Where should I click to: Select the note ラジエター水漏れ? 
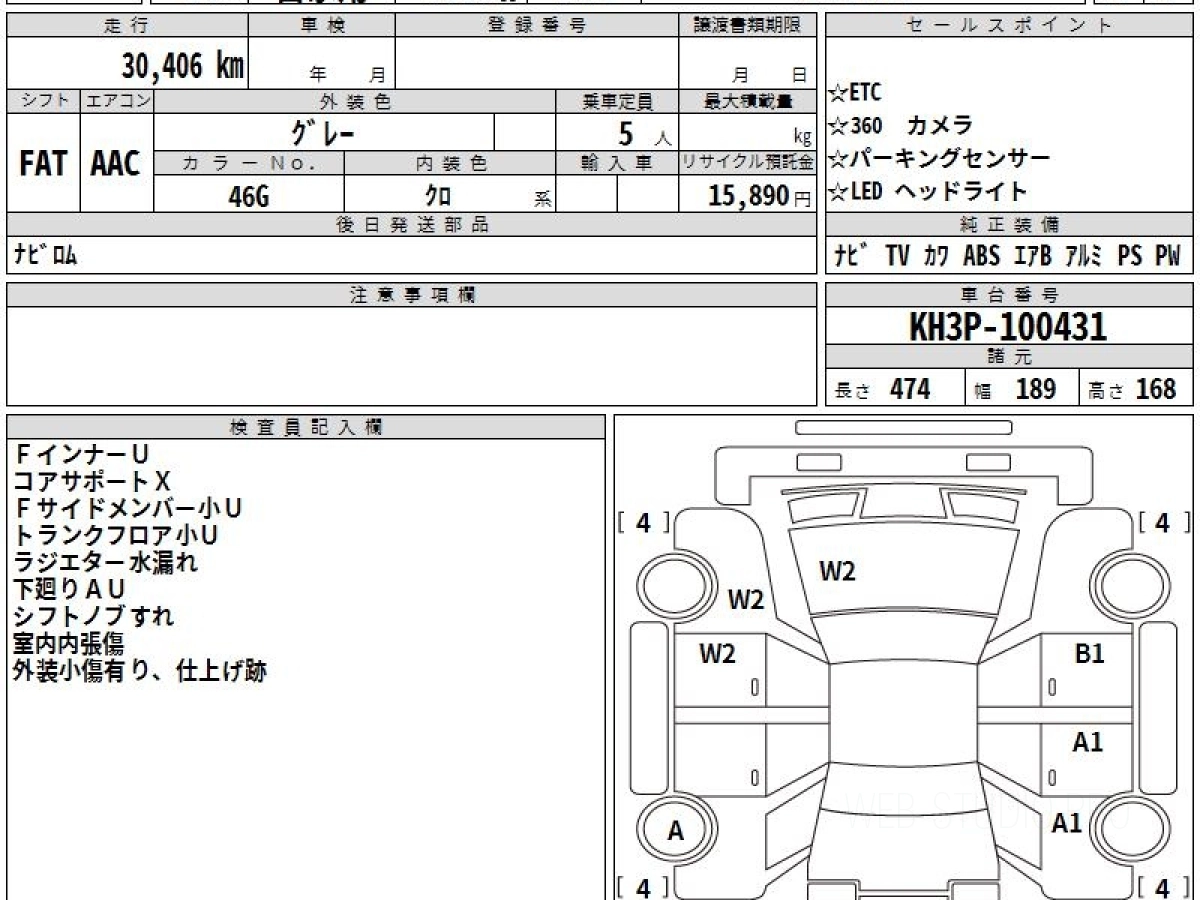point(105,562)
